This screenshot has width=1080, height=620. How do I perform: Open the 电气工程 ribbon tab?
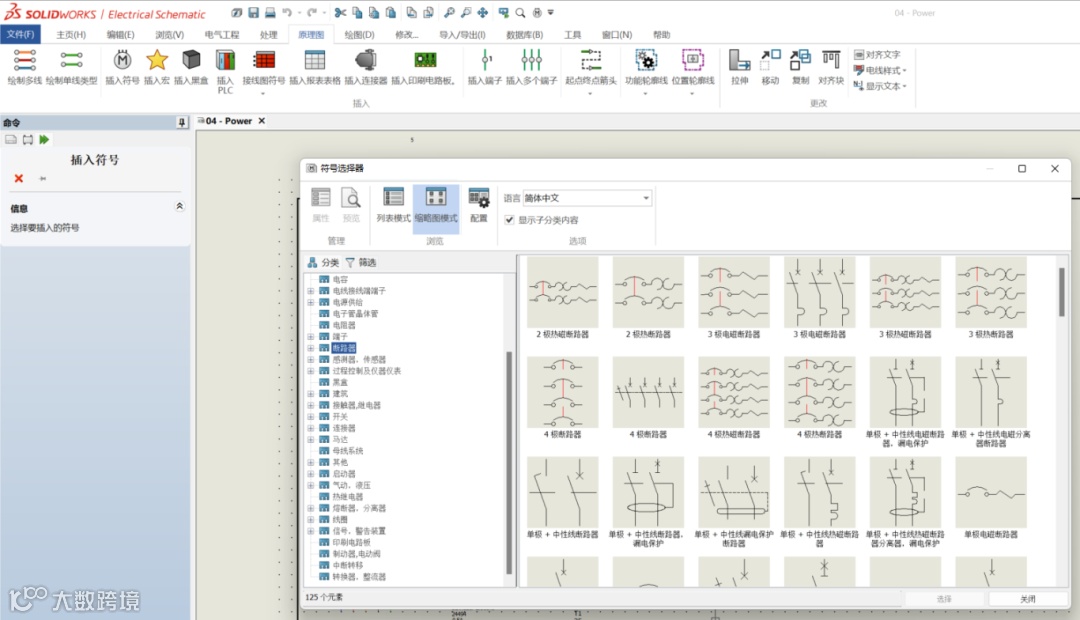pyautogui.click(x=222, y=35)
